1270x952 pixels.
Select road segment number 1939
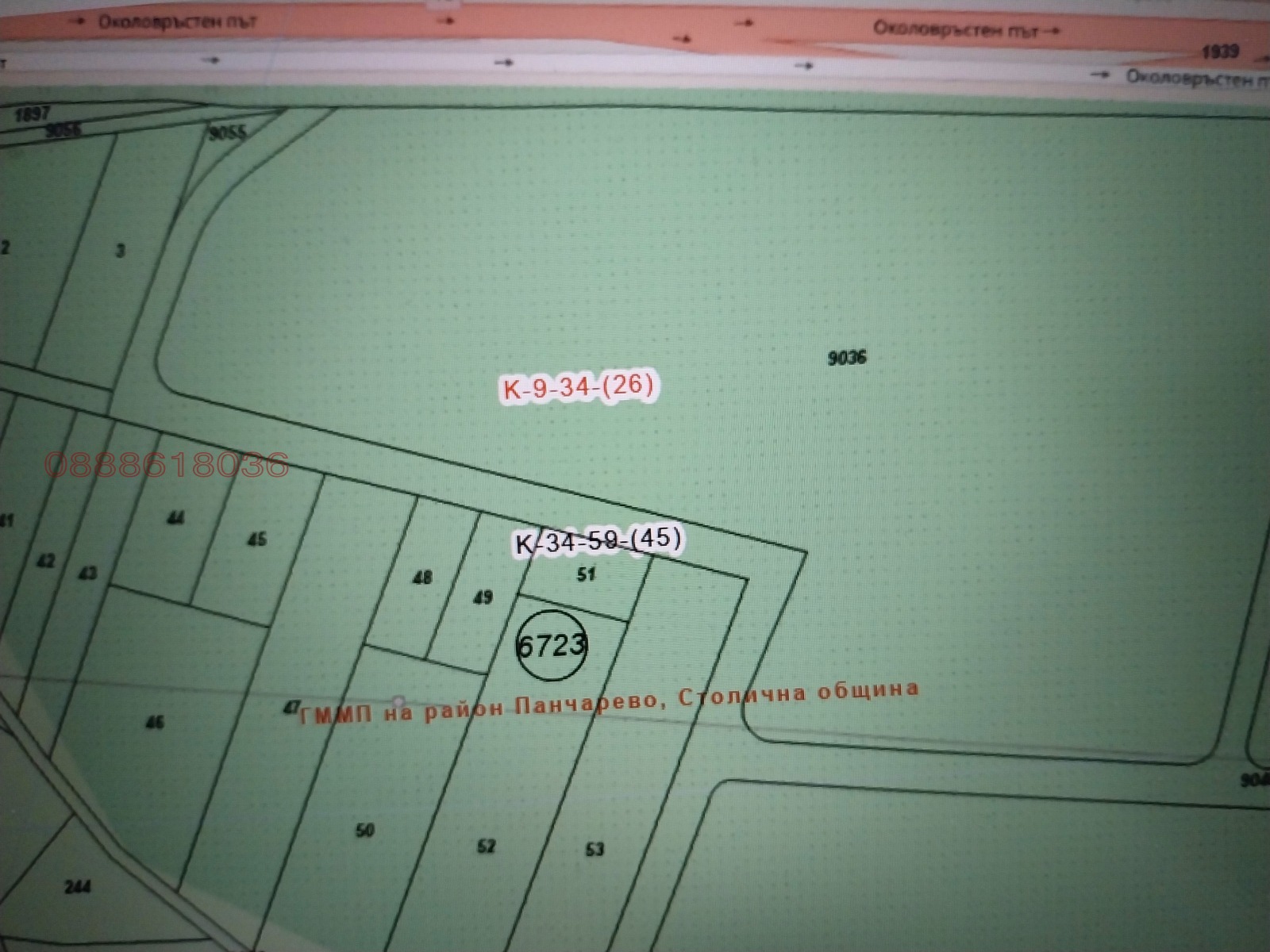1220,52
